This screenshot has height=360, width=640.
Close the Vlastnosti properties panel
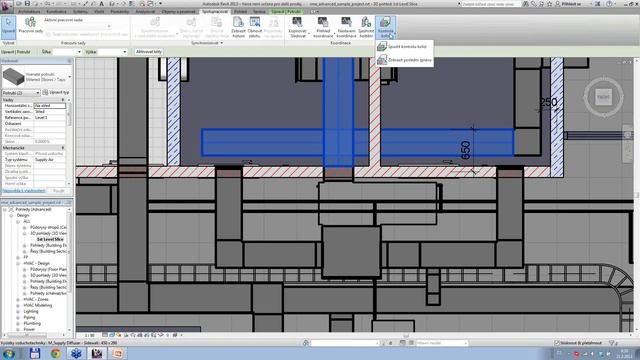tap(69, 61)
